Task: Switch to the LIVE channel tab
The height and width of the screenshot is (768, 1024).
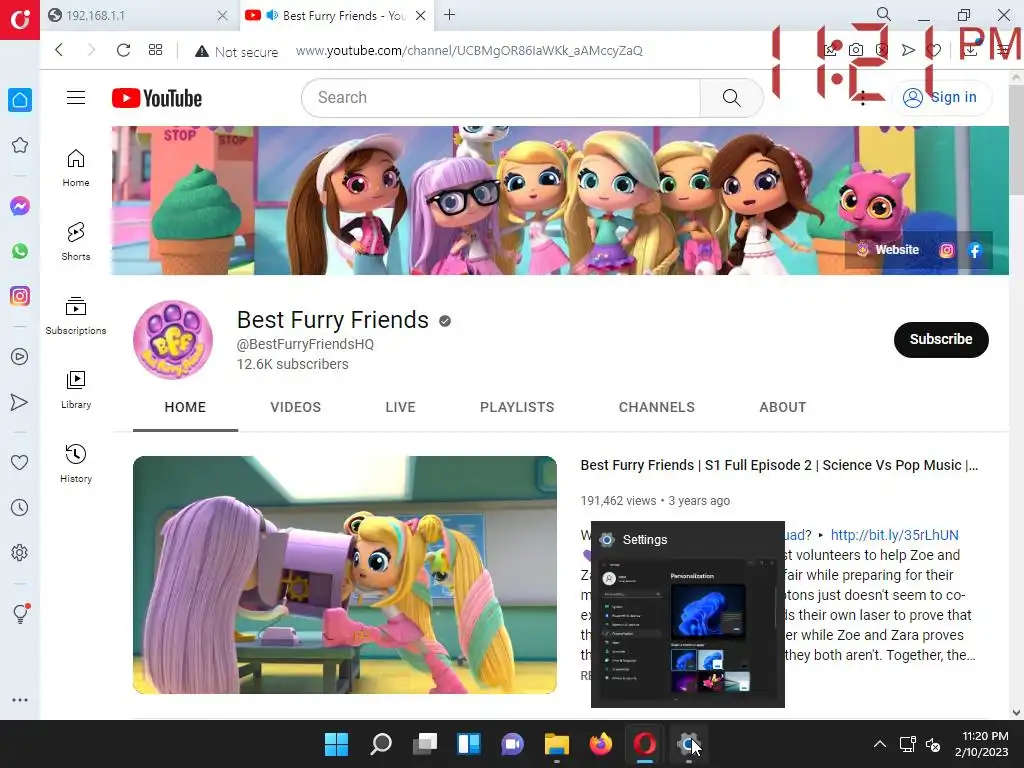Action: 400,407
